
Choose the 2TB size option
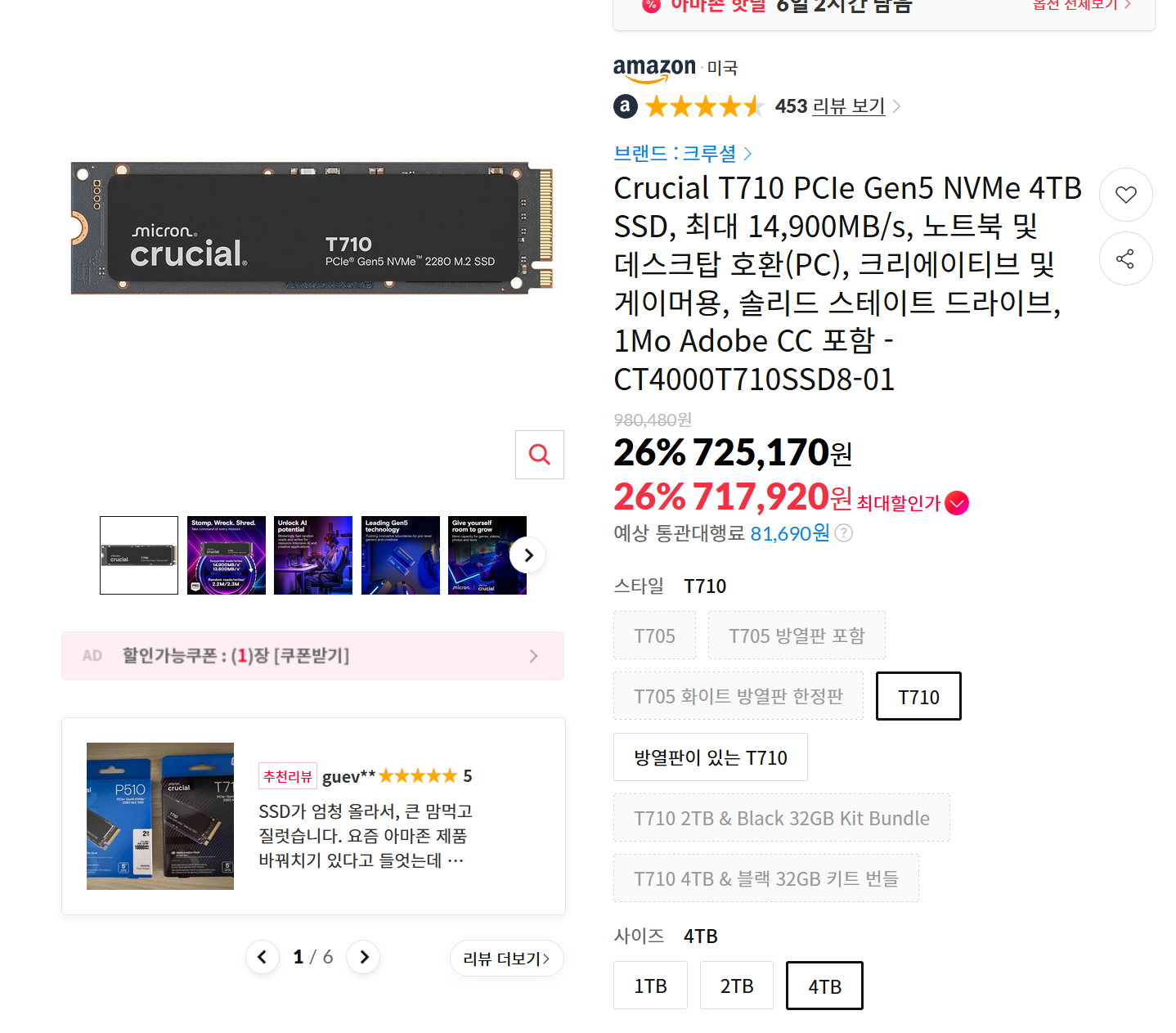pyautogui.click(x=737, y=986)
